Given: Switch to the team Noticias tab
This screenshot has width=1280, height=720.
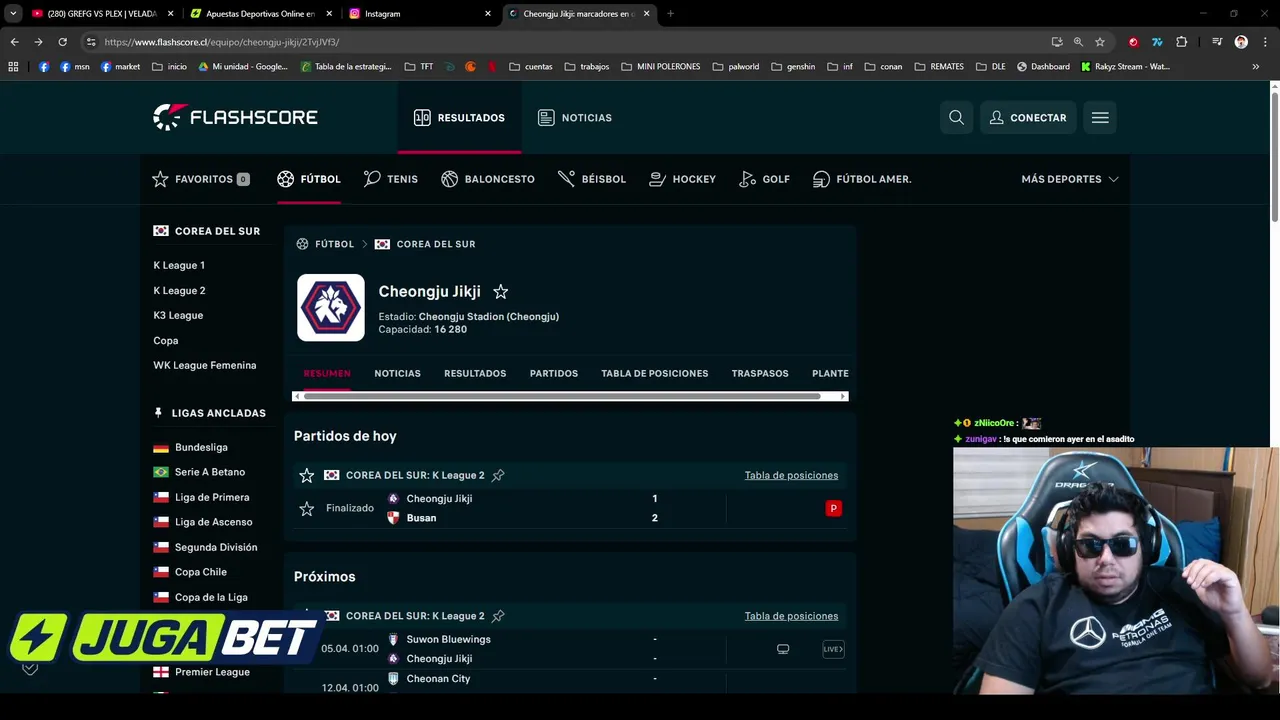Looking at the screenshot, I should 397,373.
